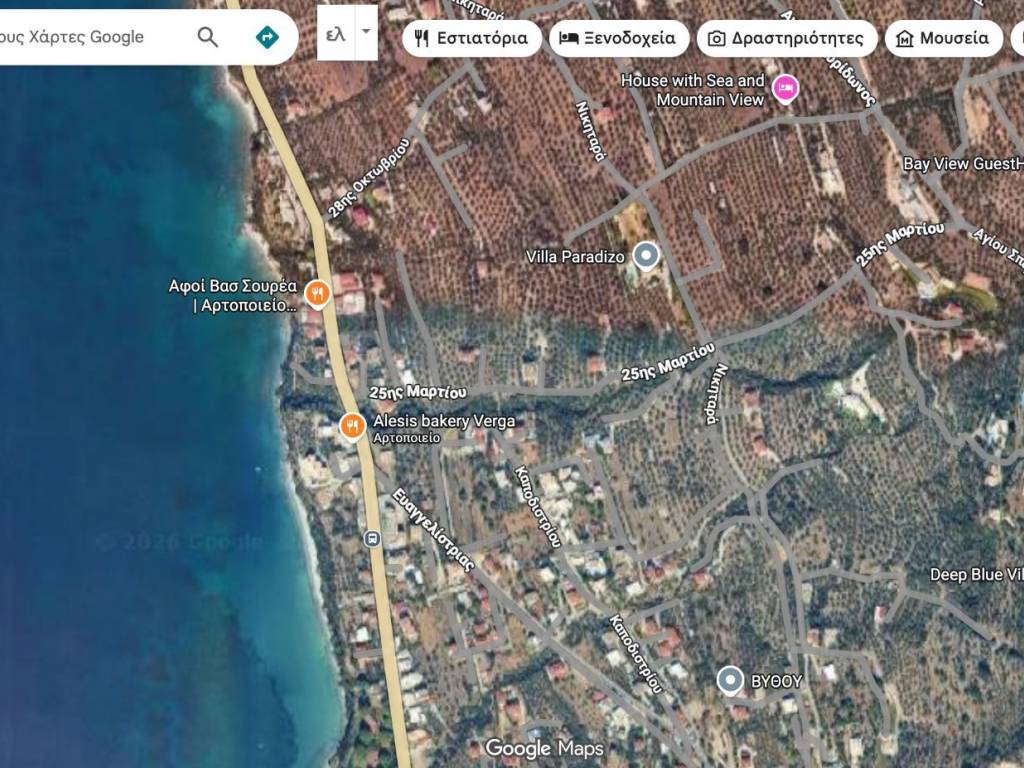This screenshot has width=1024, height=768.
Task: Click the Deep Blue Villa place label
Action: point(975,575)
